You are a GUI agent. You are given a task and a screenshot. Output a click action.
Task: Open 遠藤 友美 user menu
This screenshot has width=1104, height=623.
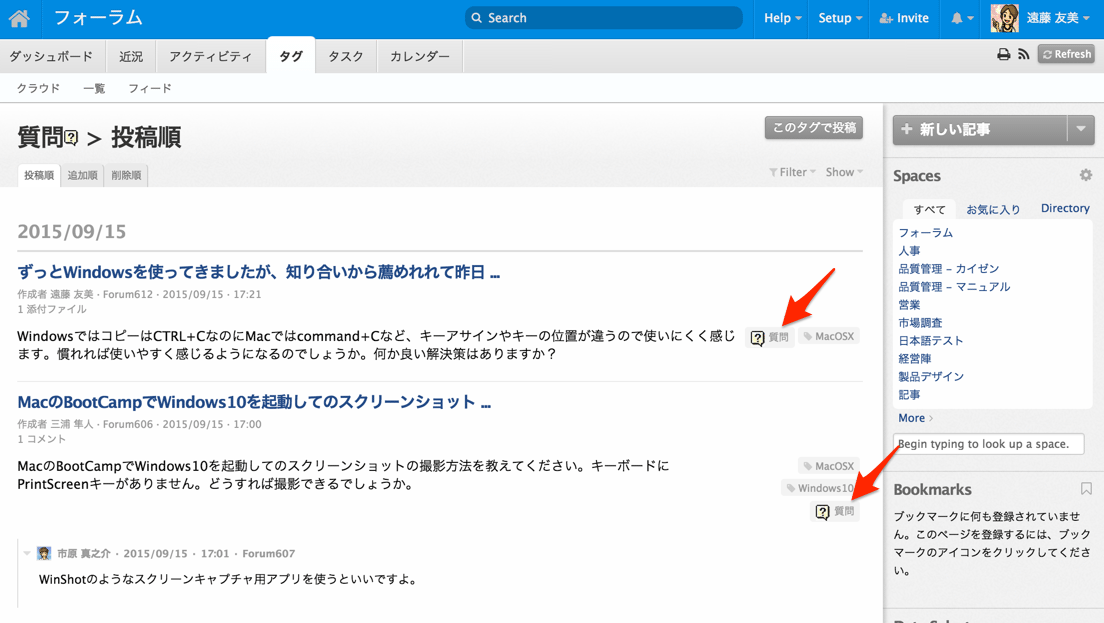(x=1058, y=18)
